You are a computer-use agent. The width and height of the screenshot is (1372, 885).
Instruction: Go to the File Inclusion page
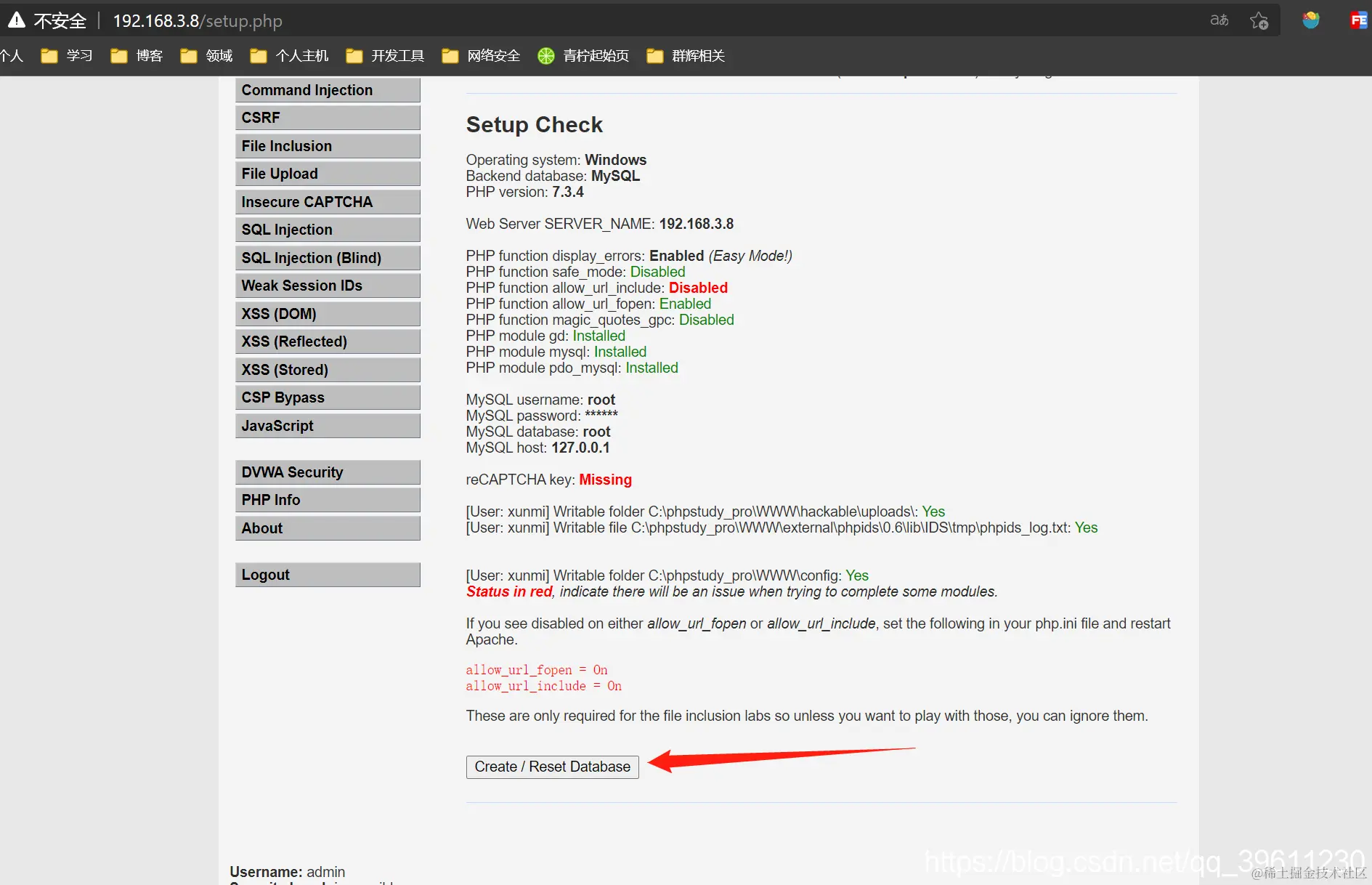click(x=328, y=146)
